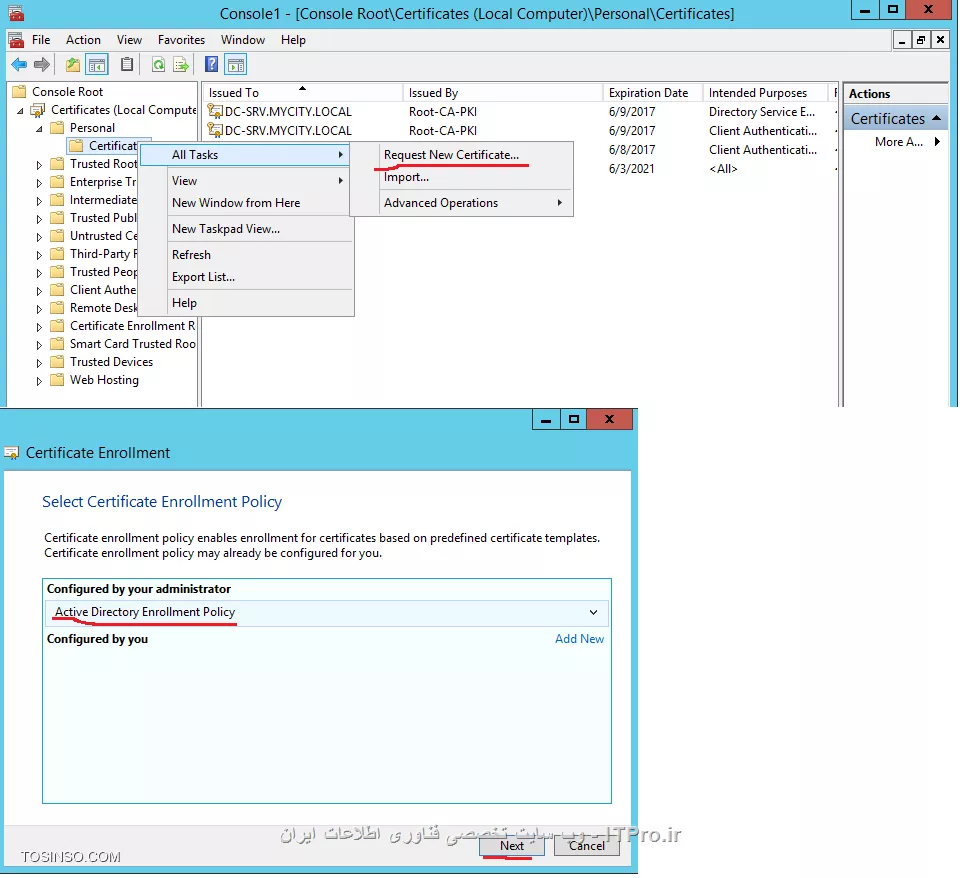
Task: Click Next in Certificate Enrollment dialog
Action: pos(512,846)
